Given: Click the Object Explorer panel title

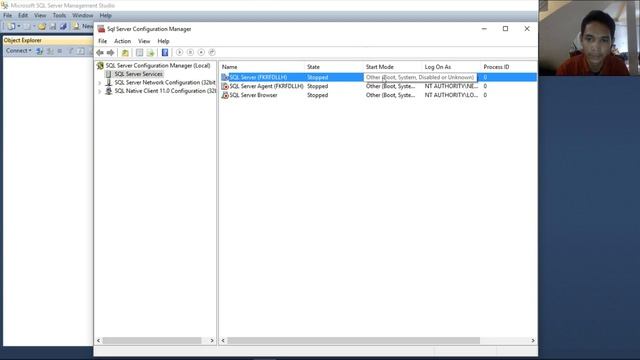Looking at the screenshot, I should 23,40.
